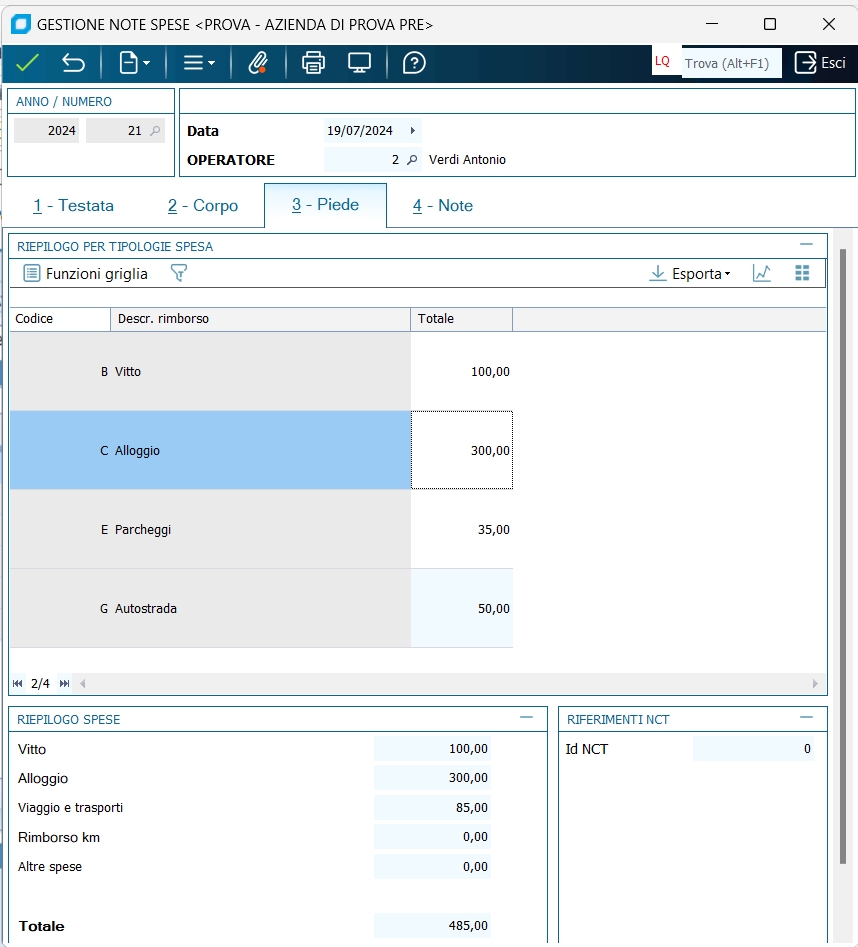Click the grid layout tiles icon
Screen dimensions: 858x947
click(801, 273)
